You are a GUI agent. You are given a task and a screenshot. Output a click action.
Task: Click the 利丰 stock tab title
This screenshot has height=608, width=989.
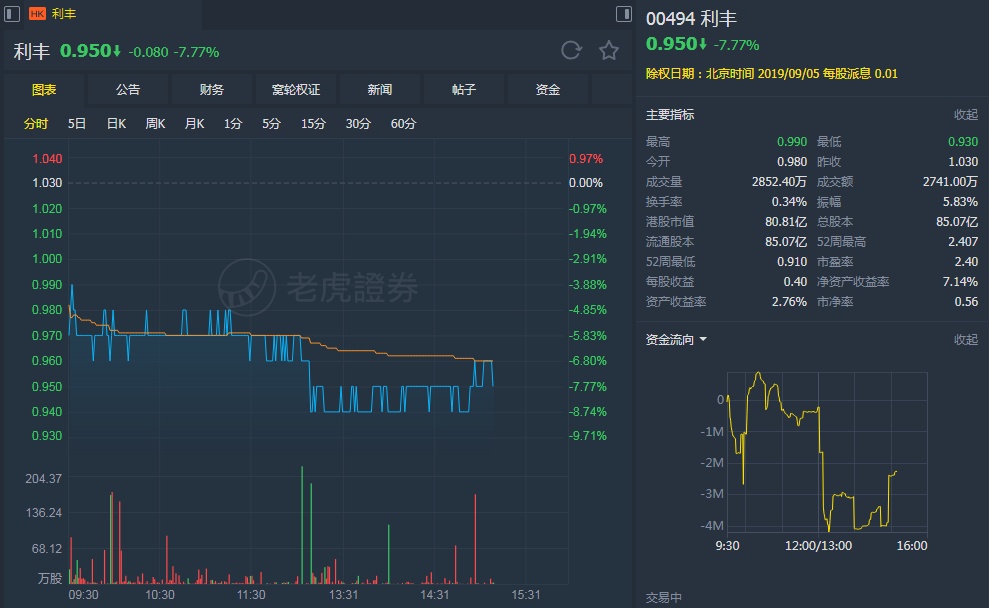[64, 14]
